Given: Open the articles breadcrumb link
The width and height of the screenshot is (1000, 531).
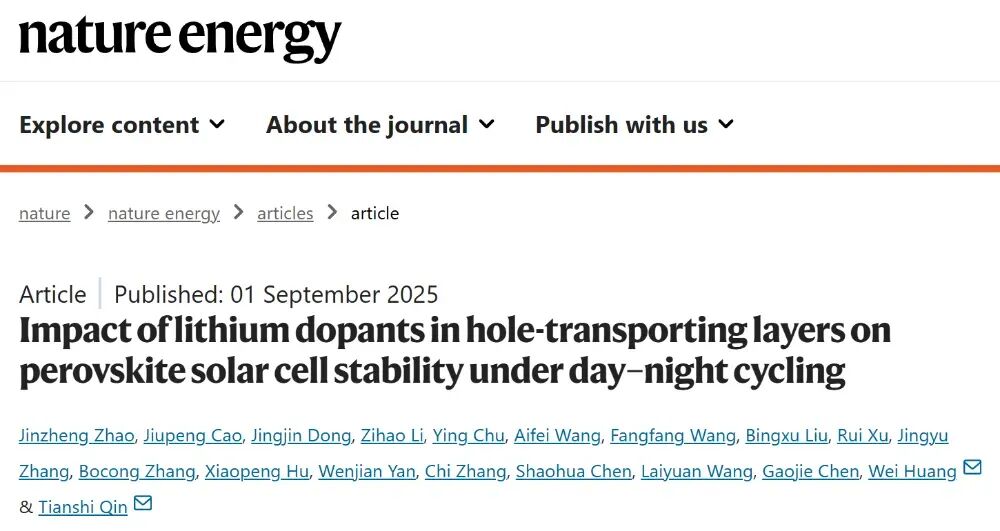Looking at the screenshot, I should tap(285, 213).
